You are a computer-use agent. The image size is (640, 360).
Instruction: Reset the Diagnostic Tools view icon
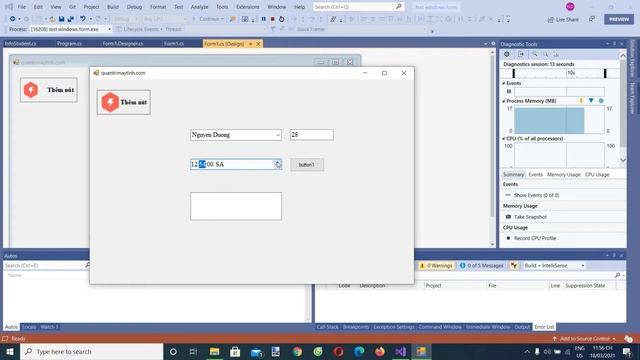click(556, 54)
